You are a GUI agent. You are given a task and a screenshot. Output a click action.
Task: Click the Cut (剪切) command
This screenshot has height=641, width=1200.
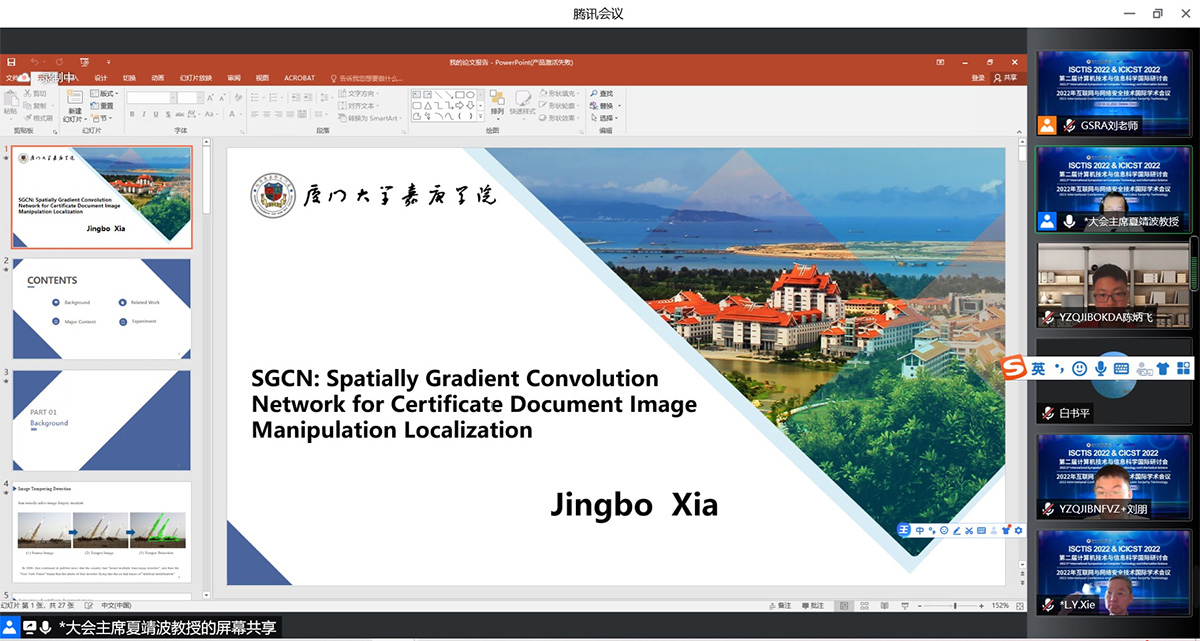click(35, 93)
